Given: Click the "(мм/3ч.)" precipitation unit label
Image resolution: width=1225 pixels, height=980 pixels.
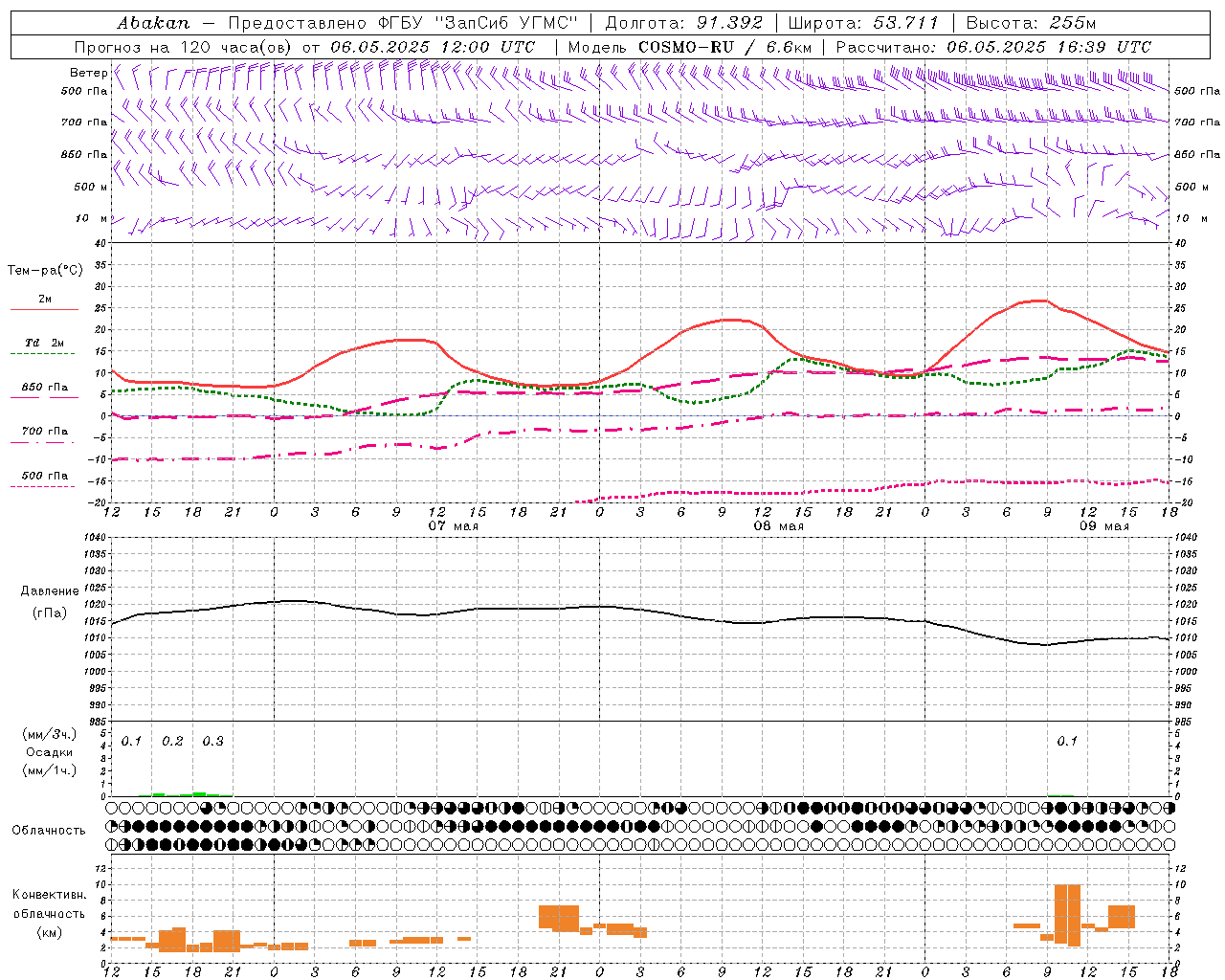Looking at the screenshot, I should [50, 734].
